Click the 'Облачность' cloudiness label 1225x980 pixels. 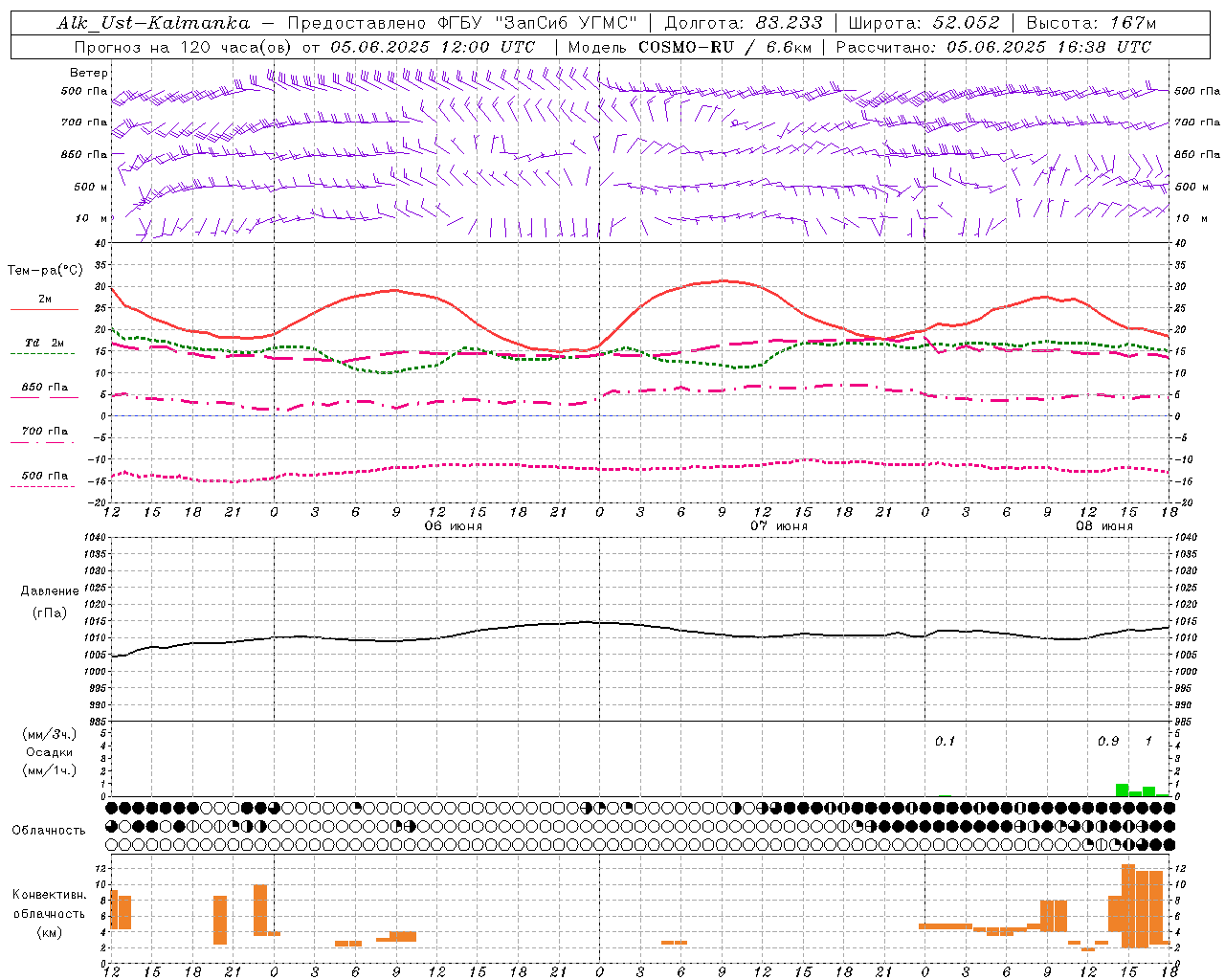(x=49, y=831)
